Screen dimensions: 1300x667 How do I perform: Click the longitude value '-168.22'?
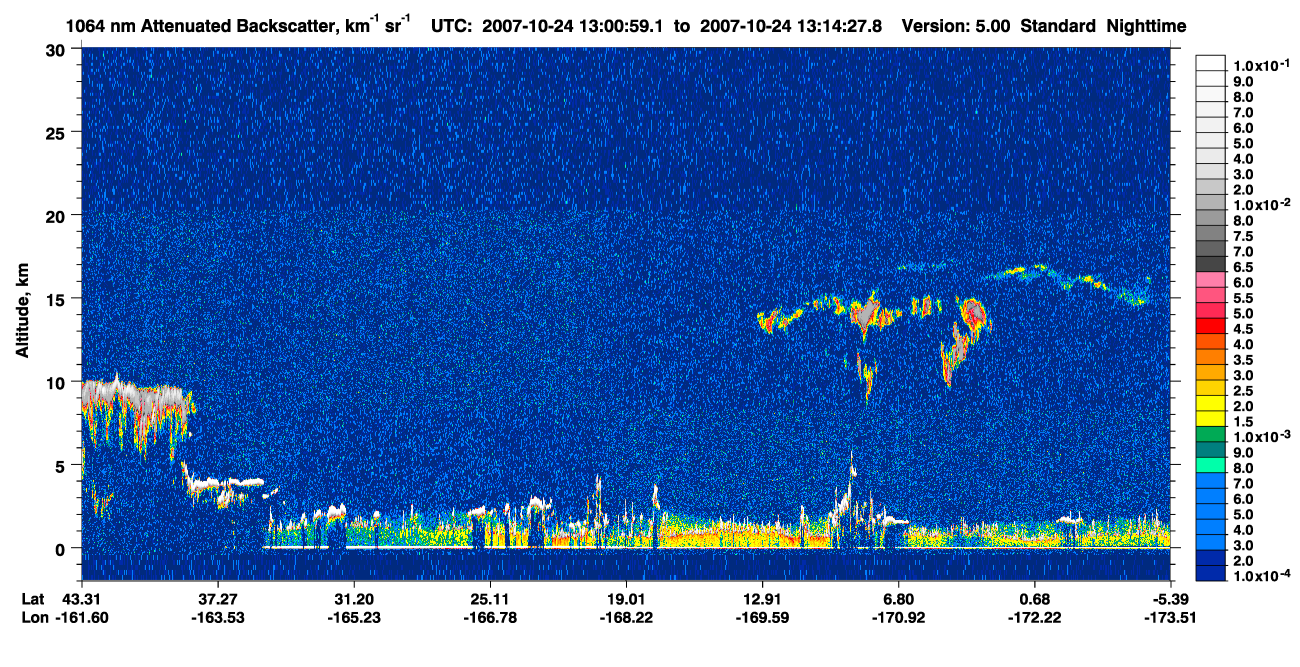pos(626,617)
